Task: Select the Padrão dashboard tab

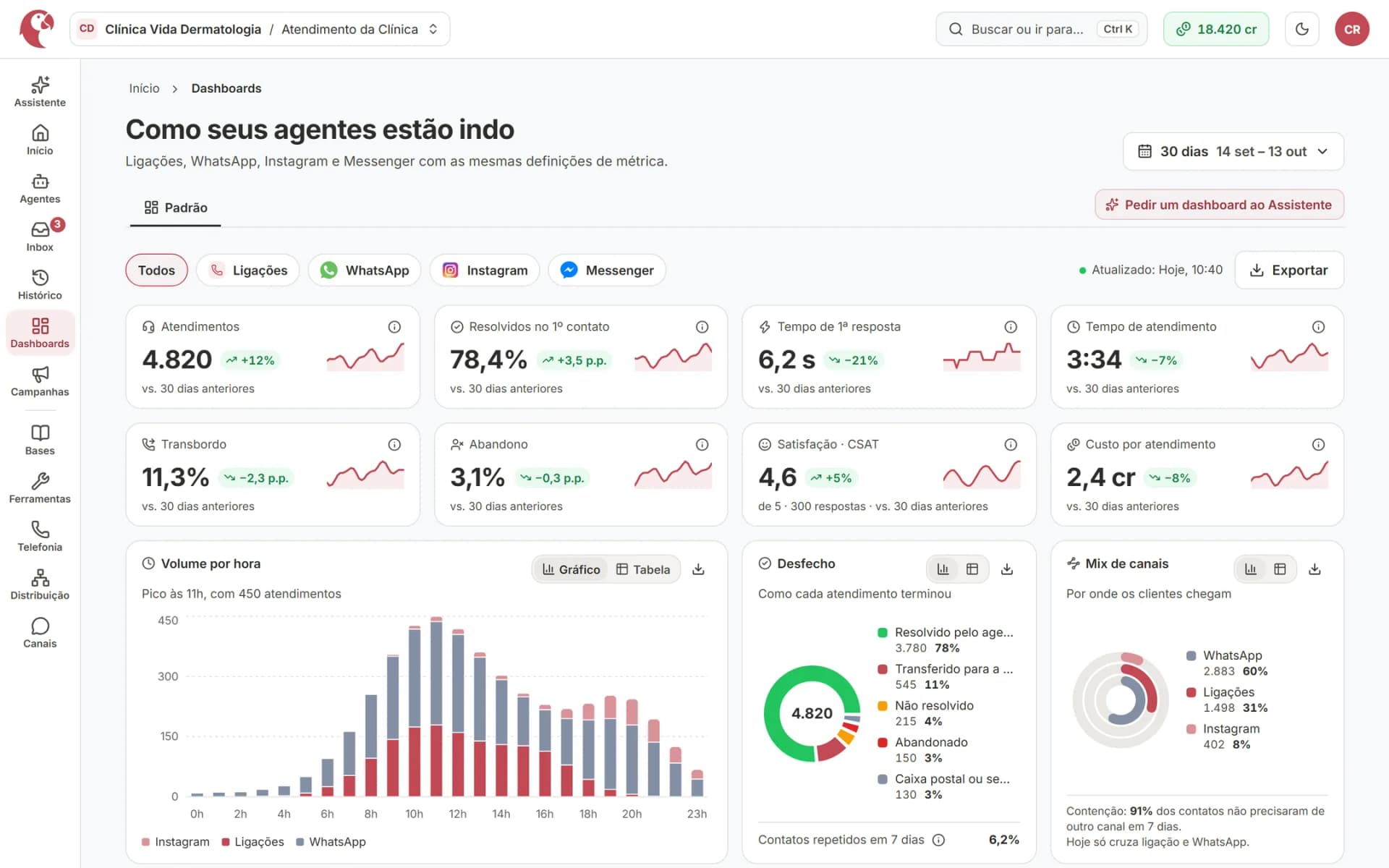Action: coord(176,208)
